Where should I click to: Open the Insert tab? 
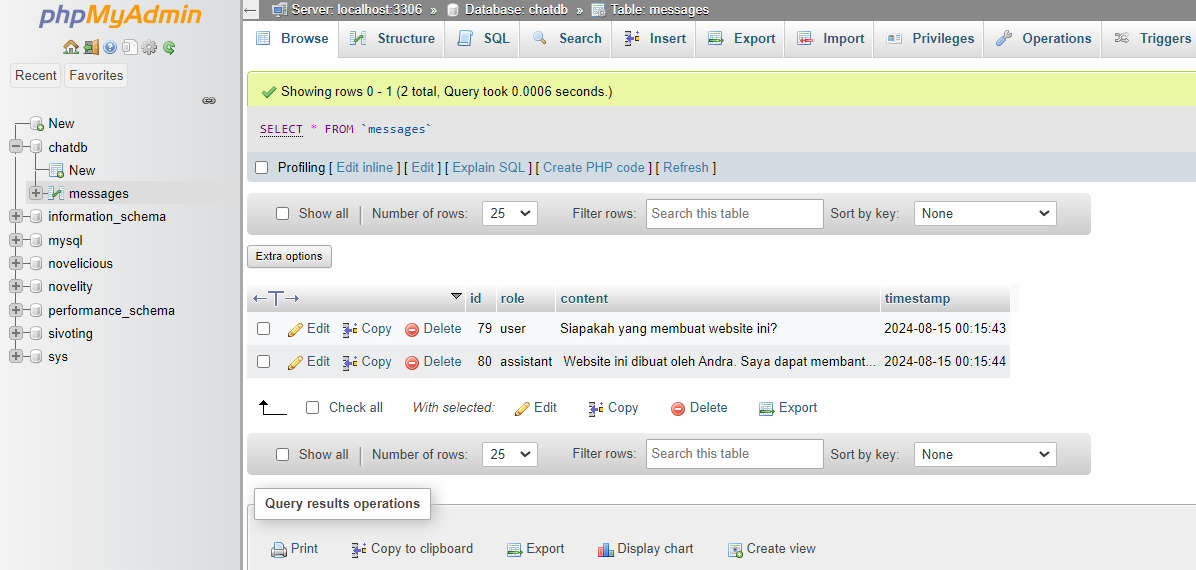(x=655, y=38)
